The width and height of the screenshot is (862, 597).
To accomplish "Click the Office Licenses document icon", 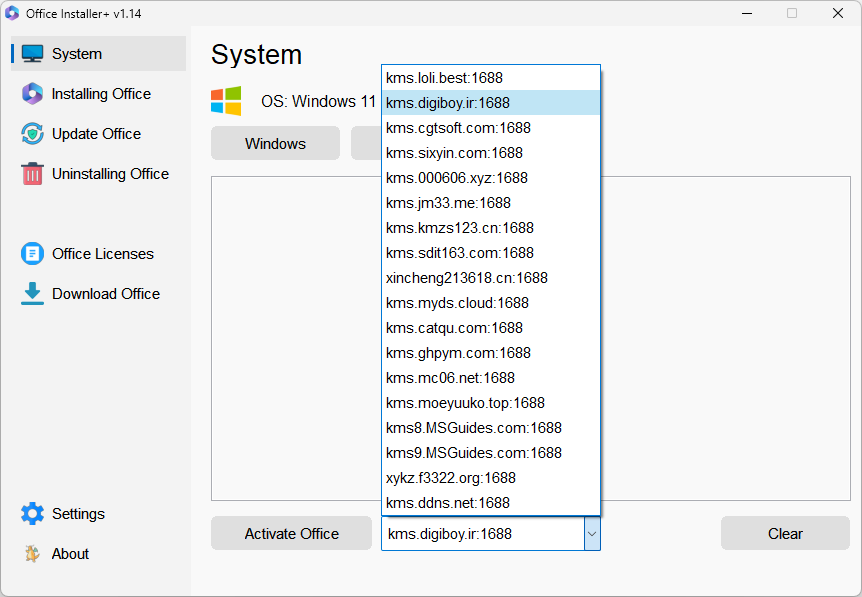I will [x=32, y=254].
